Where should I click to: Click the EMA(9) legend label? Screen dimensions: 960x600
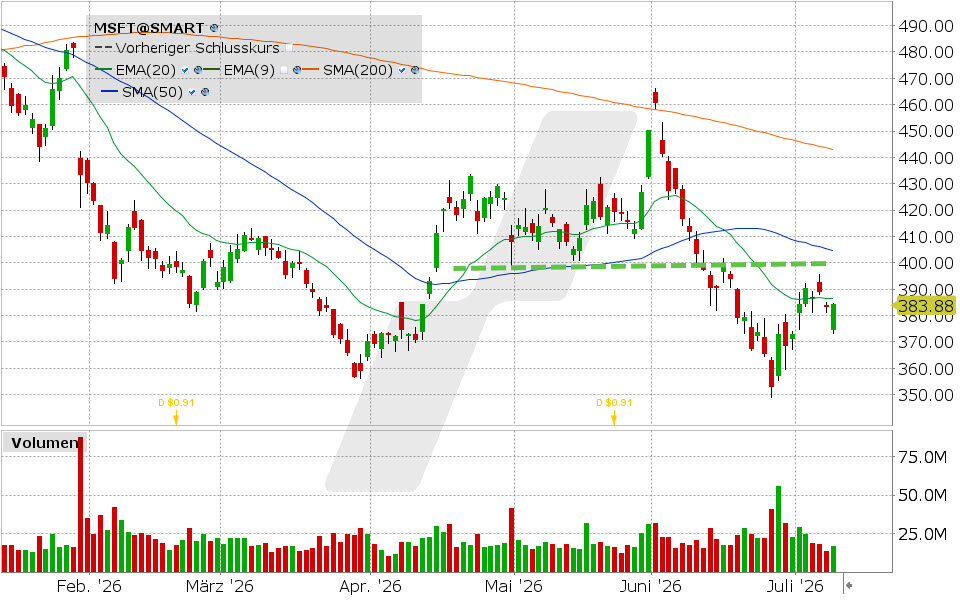249,70
